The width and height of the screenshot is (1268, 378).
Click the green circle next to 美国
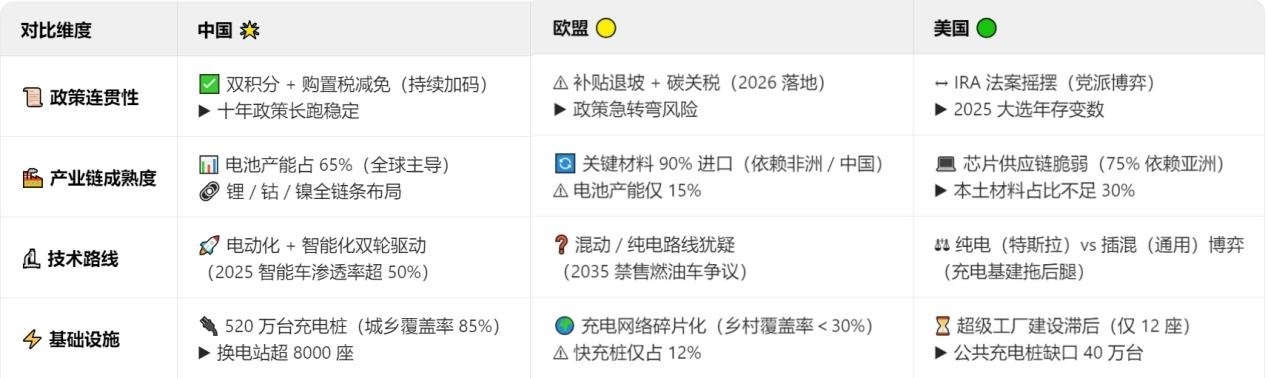[x=986, y=29]
